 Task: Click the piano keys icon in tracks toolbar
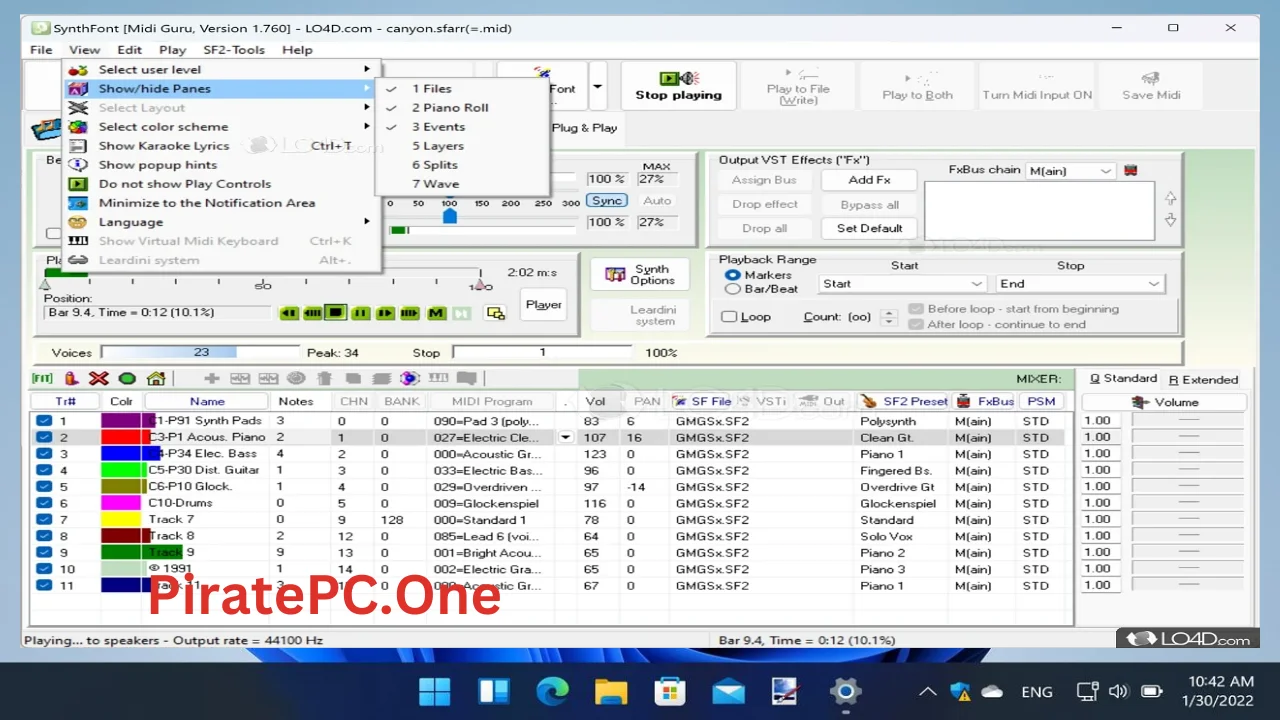click(438, 378)
